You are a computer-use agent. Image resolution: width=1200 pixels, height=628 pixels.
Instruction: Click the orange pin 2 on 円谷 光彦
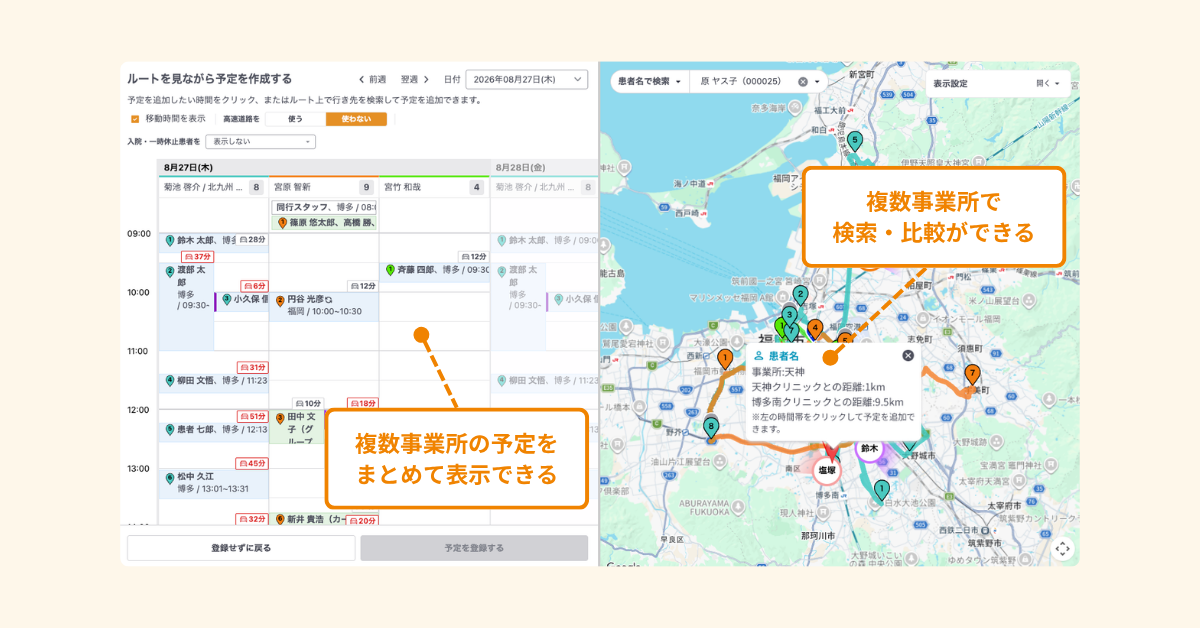280,299
